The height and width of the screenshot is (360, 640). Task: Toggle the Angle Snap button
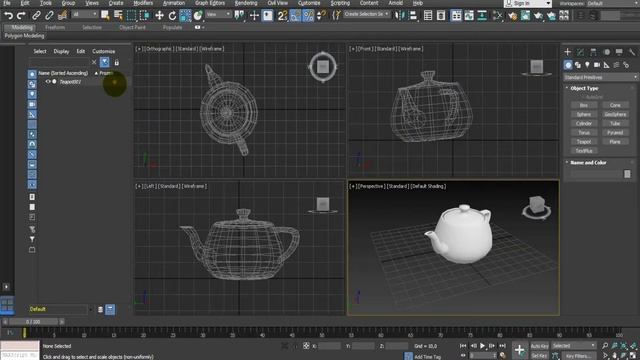coord(295,16)
